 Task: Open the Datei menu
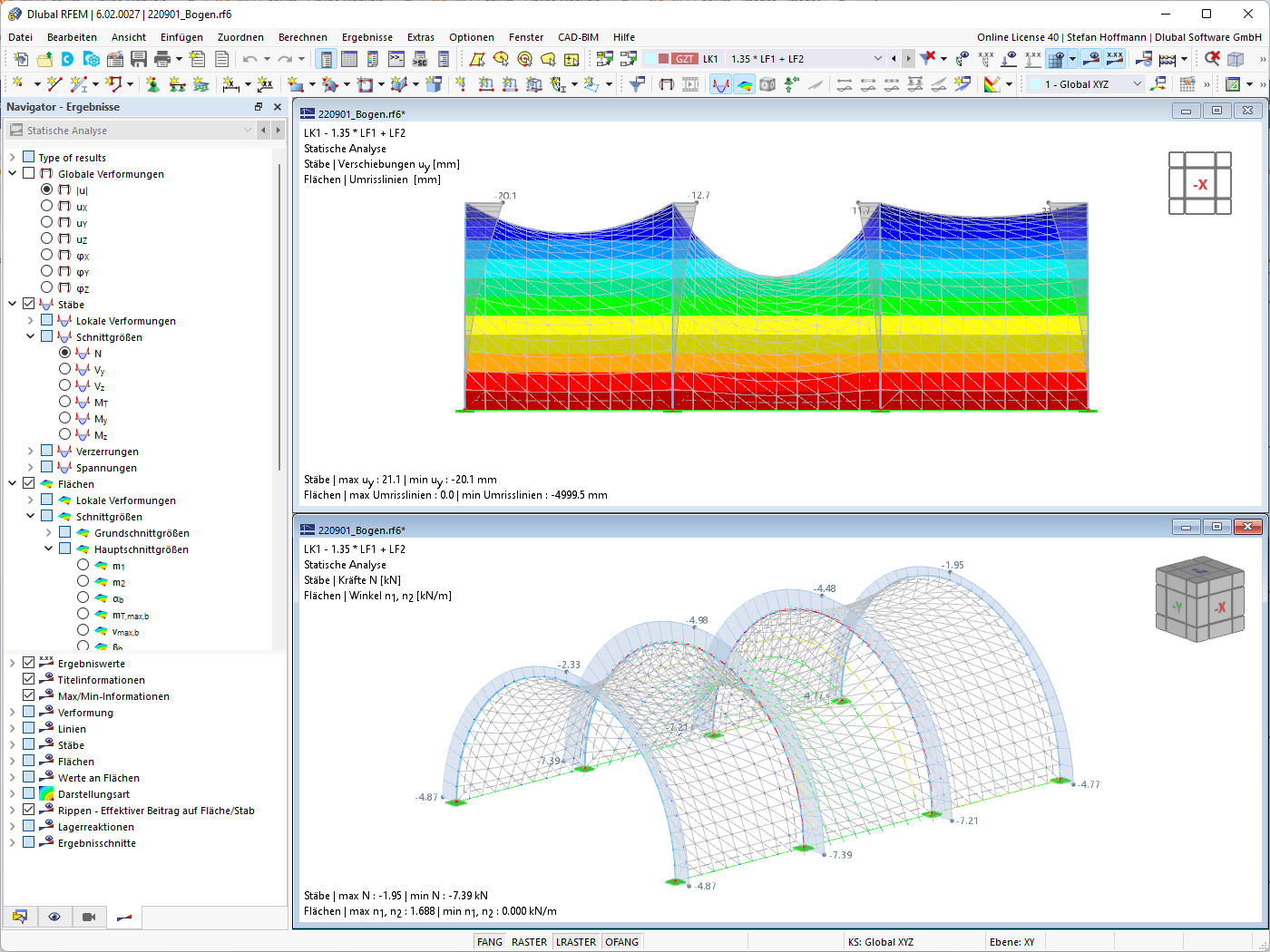coord(20,37)
